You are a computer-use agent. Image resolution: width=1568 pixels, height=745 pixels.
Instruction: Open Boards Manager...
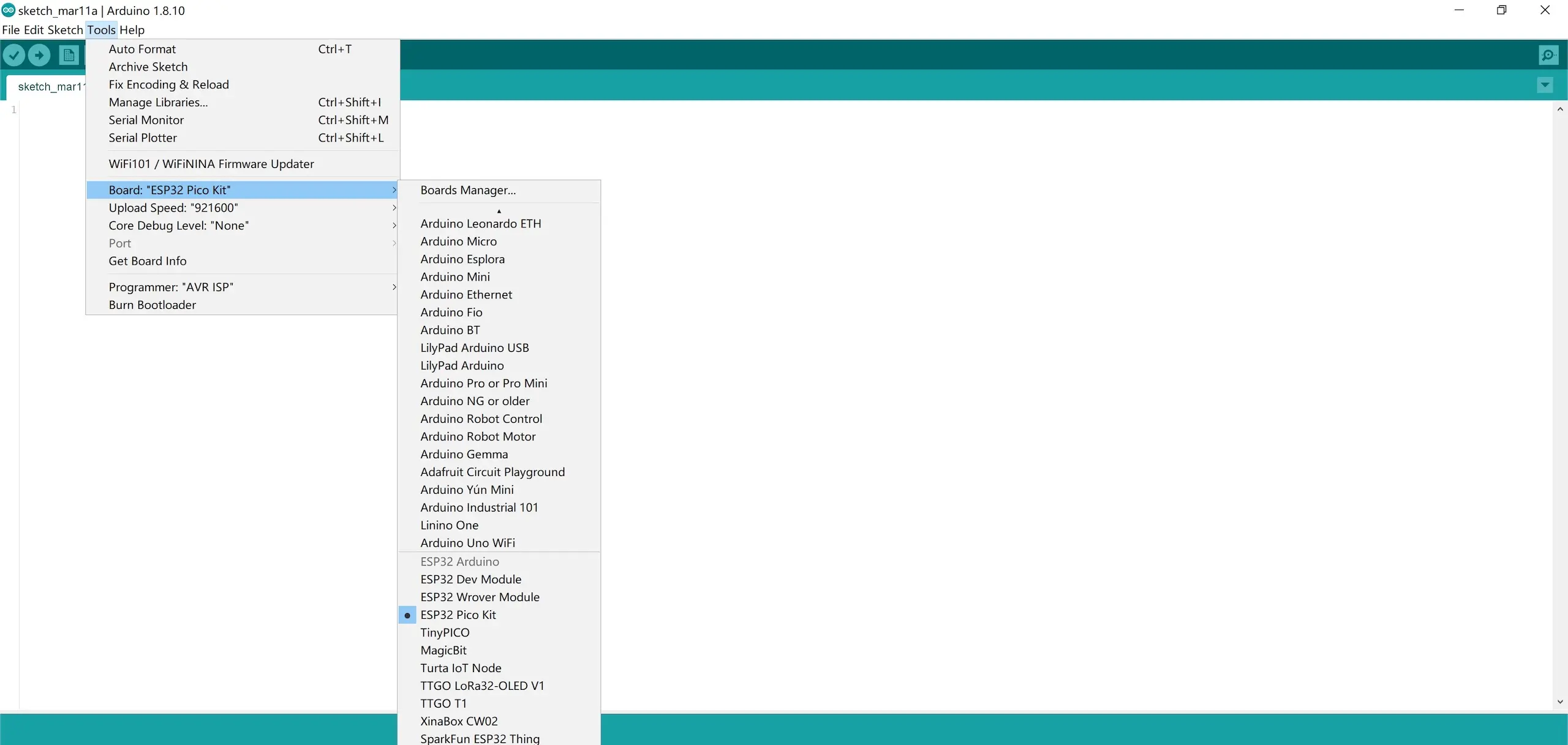coord(499,190)
